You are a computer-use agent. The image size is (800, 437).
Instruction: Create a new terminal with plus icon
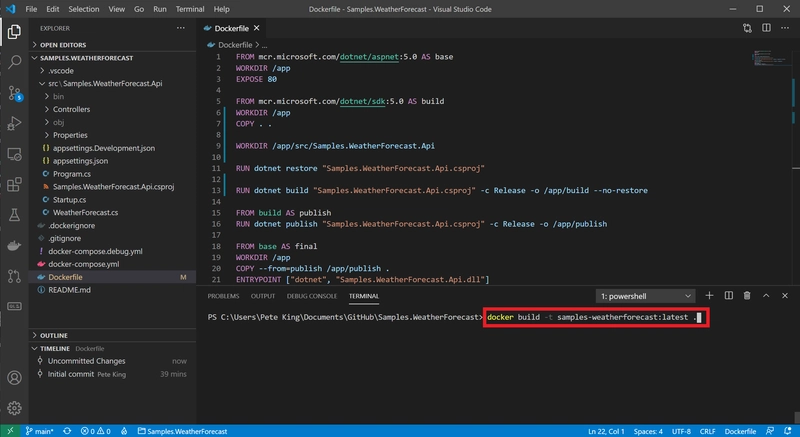pos(709,296)
